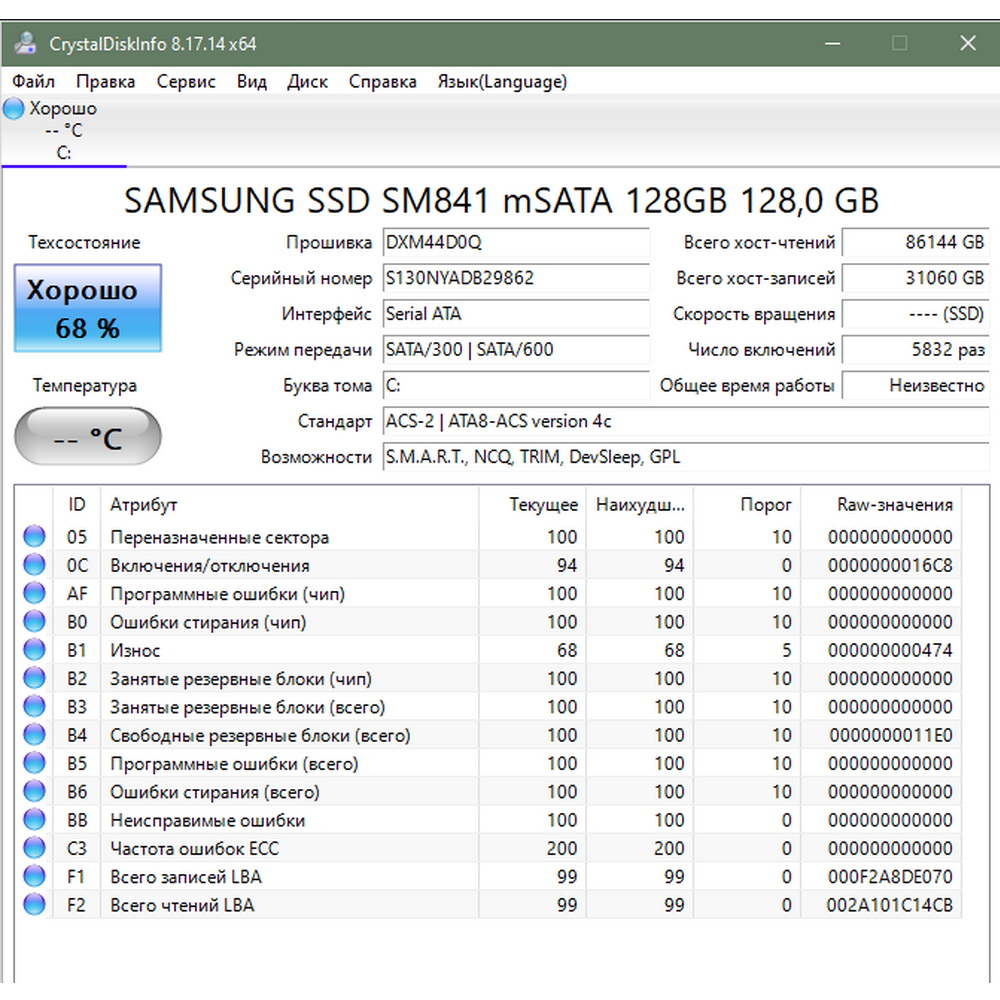This screenshot has height=1000, width=1000.
Task: Click the blue status orb beside Износ
Action: click(35, 650)
